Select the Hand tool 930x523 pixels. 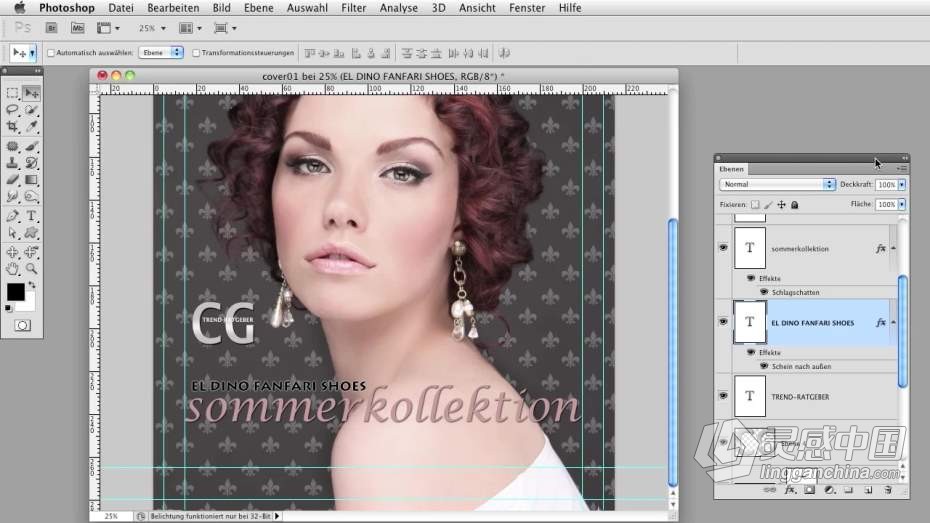(x=12, y=269)
